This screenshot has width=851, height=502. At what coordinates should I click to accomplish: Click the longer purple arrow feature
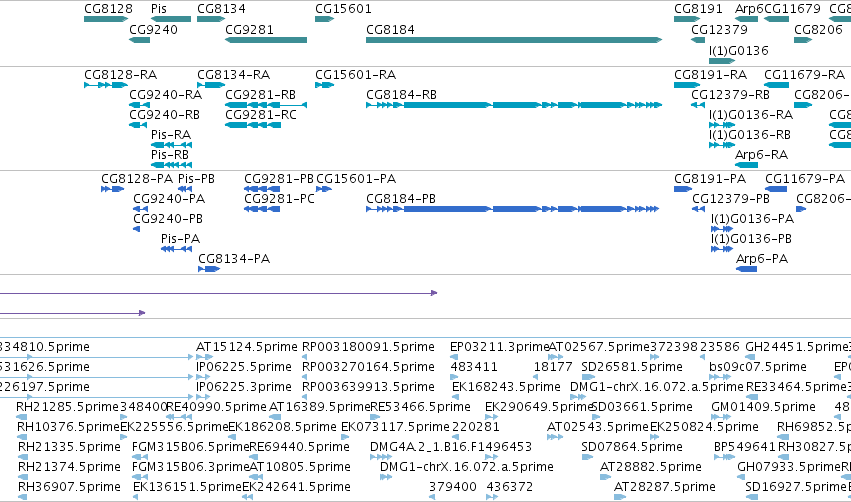[x=218, y=293]
